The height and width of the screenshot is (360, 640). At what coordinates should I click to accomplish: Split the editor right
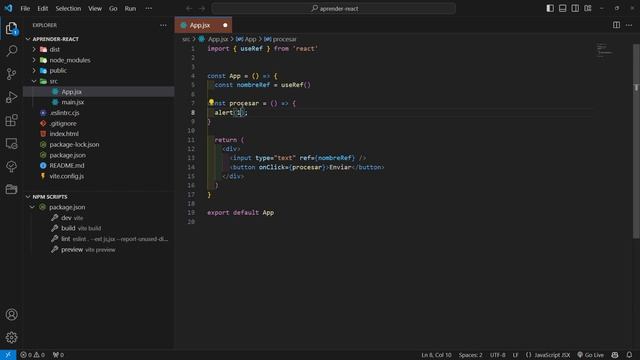(x=616, y=25)
